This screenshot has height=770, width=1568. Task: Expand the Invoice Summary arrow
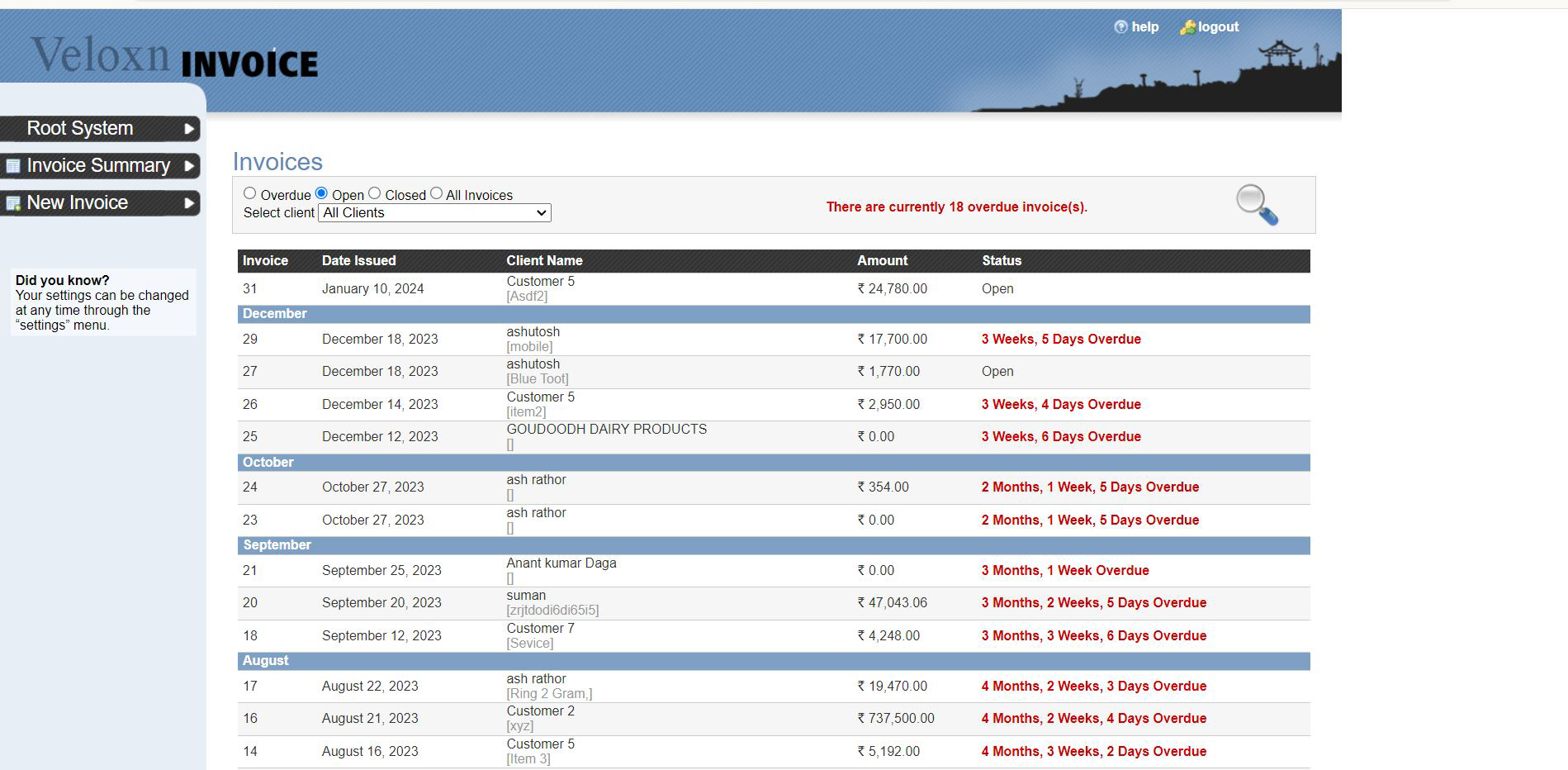coord(189,166)
